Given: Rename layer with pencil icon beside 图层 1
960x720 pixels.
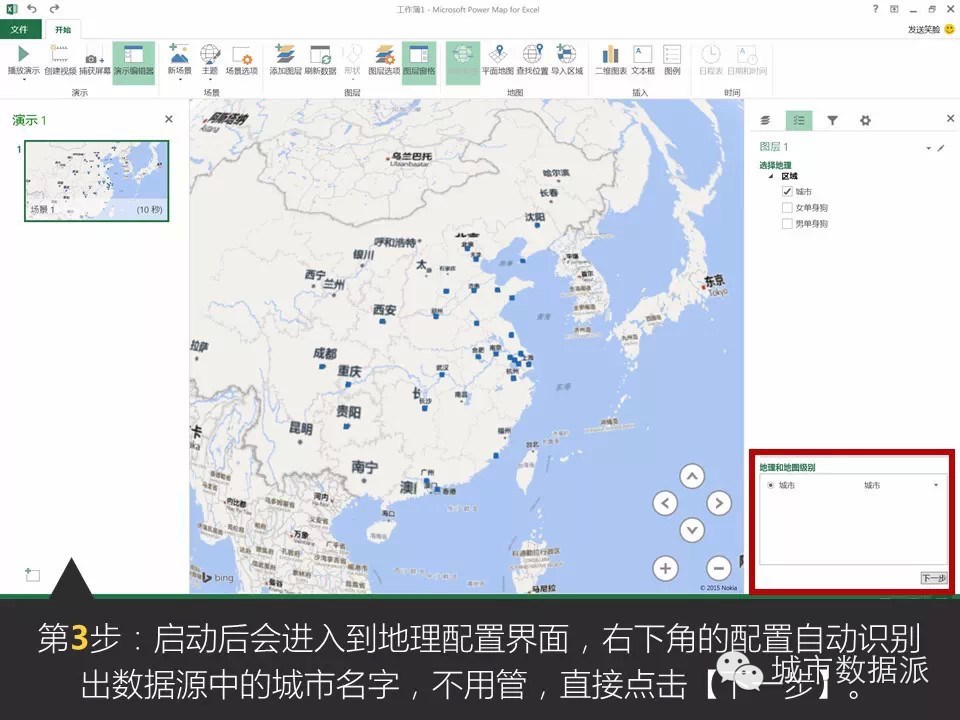Looking at the screenshot, I should (941, 148).
